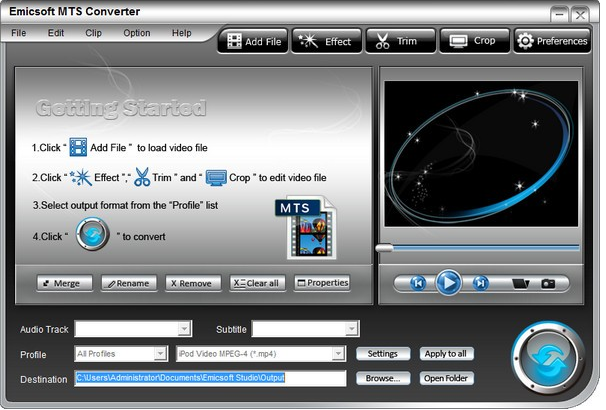Click the Apply to all button
The height and width of the screenshot is (410, 606).
coord(446,354)
